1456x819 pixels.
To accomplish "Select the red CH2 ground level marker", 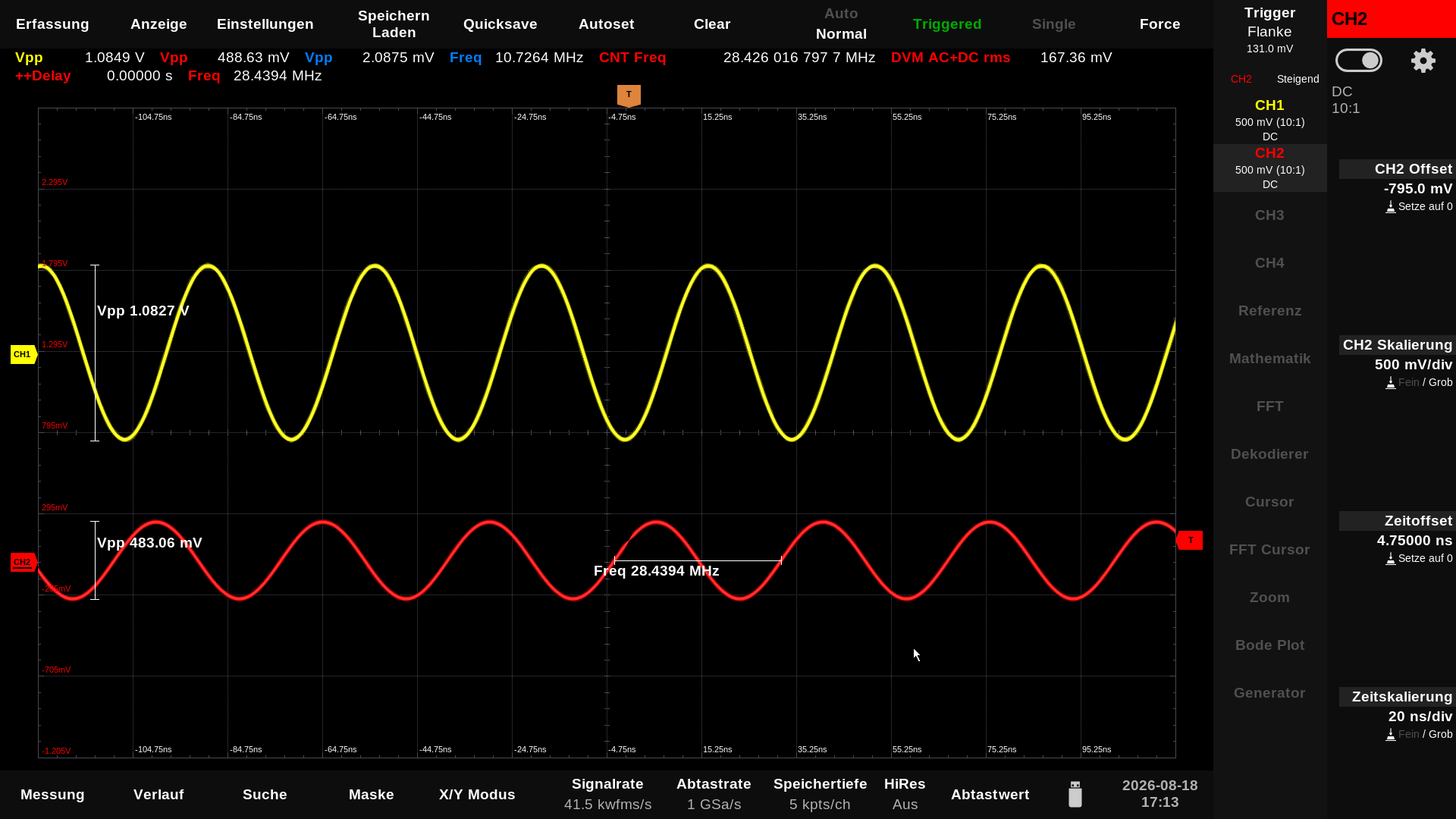I will pos(24,562).
